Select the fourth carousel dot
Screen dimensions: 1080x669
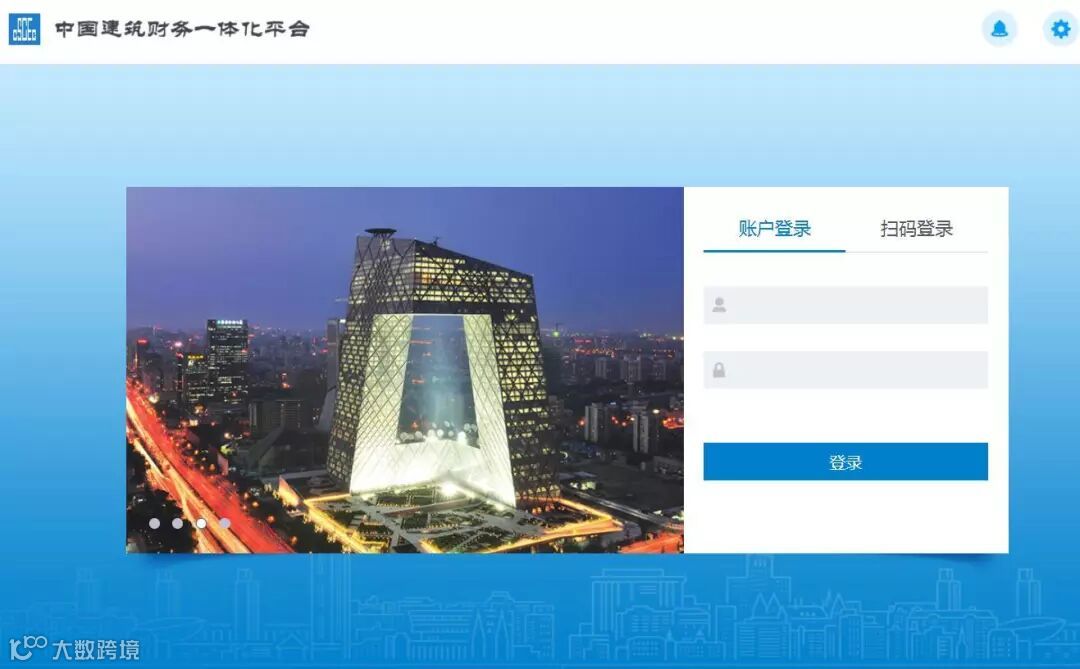pyautogui.click(x=225, y=524)
